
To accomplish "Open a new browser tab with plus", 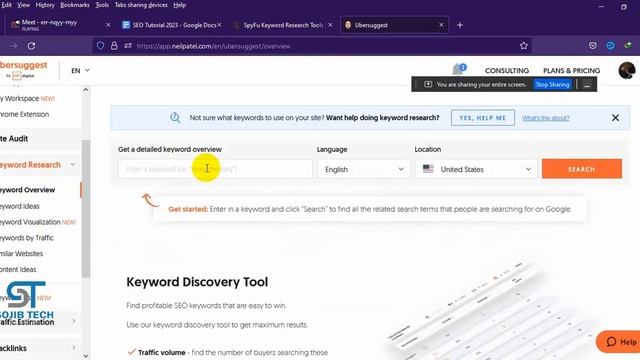I will pos(460,25).
